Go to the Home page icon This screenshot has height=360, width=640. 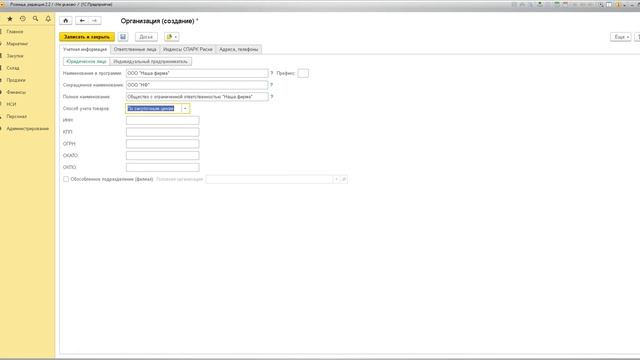click(66, 20)
